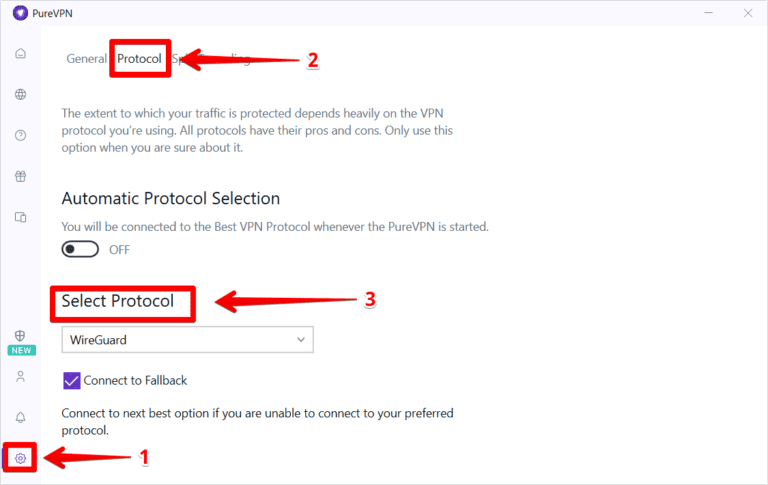
Task: Uncheck the Connect to Fallback checkbox
Action: tap(71, 380)
